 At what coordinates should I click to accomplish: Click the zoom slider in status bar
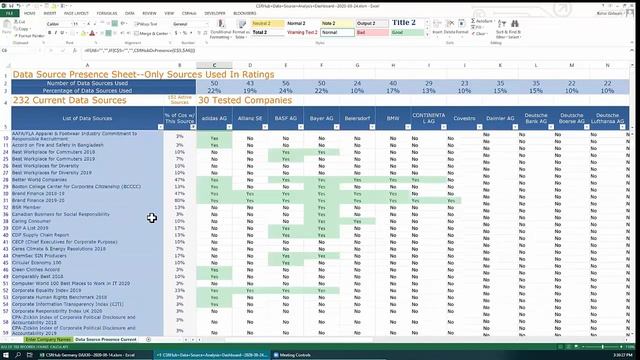[x=602, y=347]
